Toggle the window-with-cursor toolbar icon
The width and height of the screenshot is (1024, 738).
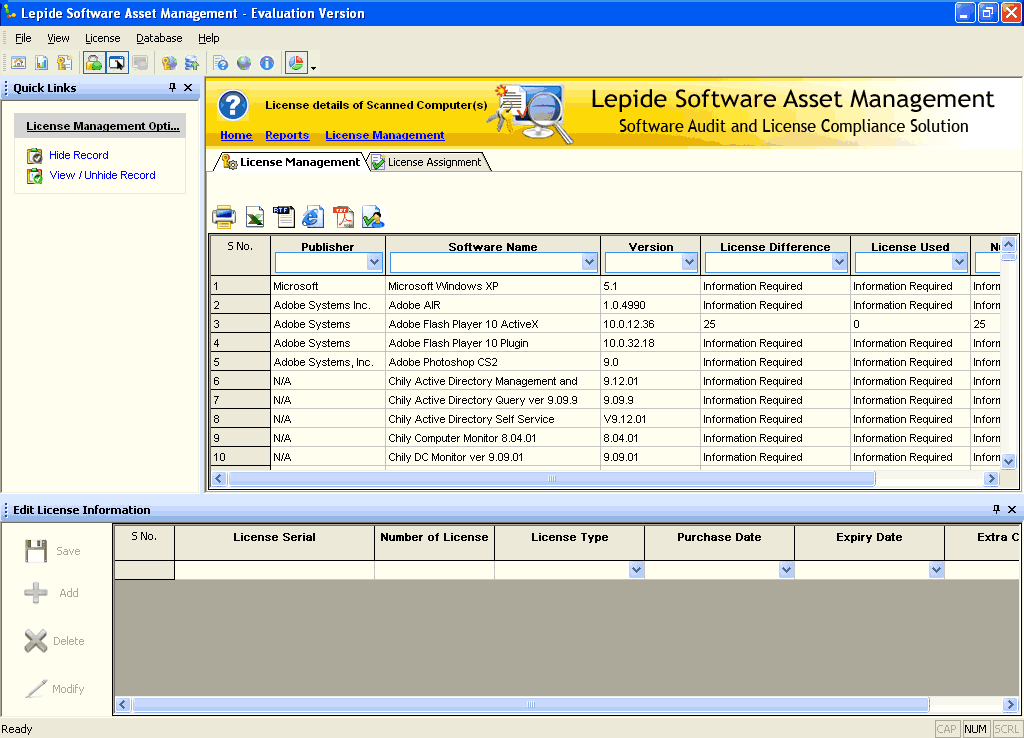point(117,63)
